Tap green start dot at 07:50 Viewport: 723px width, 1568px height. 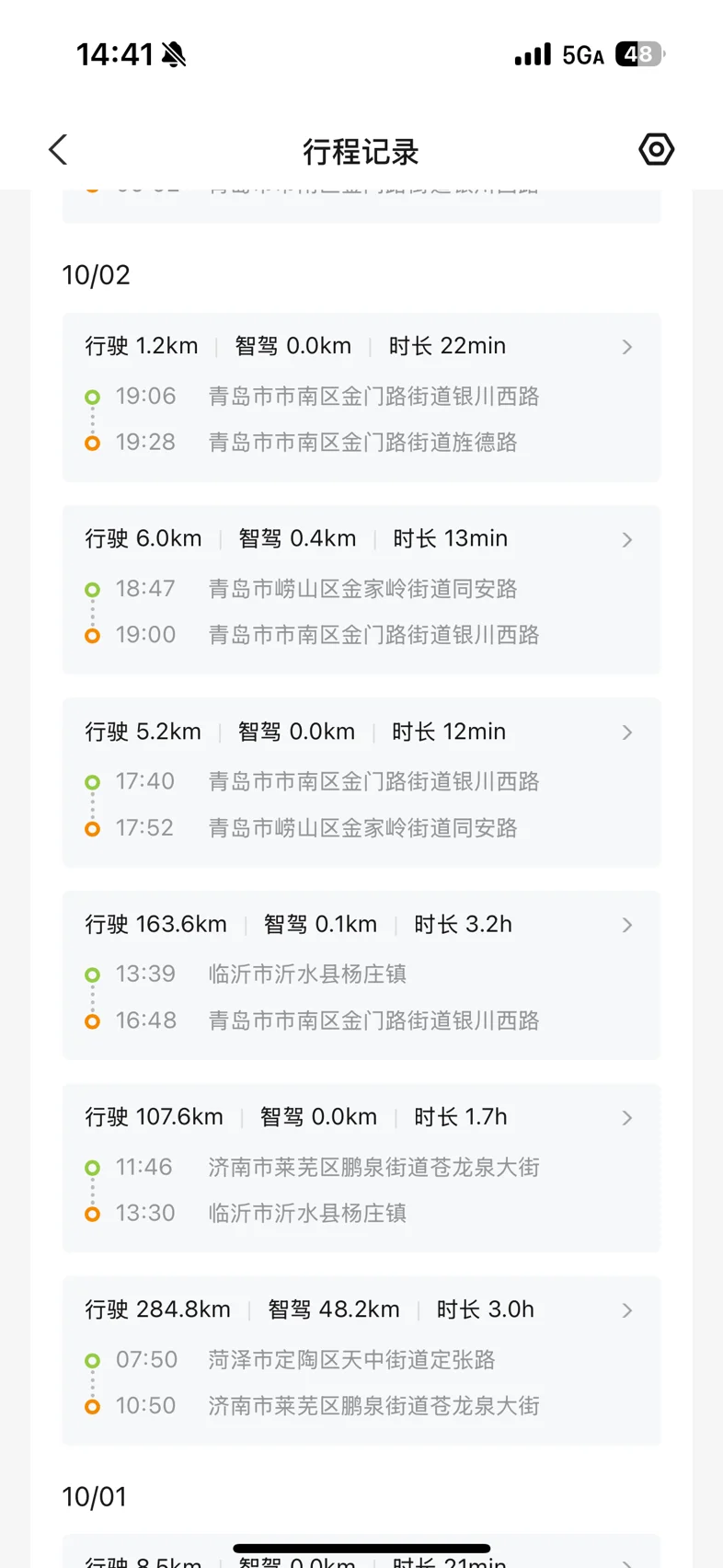click(x=92, y=1360)
